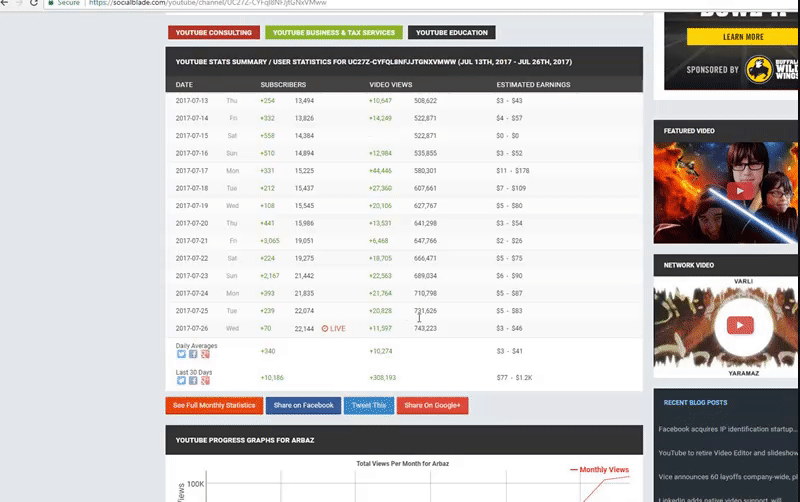Click the Google+ icon under Daily Averages
The height and width of the screenshot is (502, 800).
205,354
